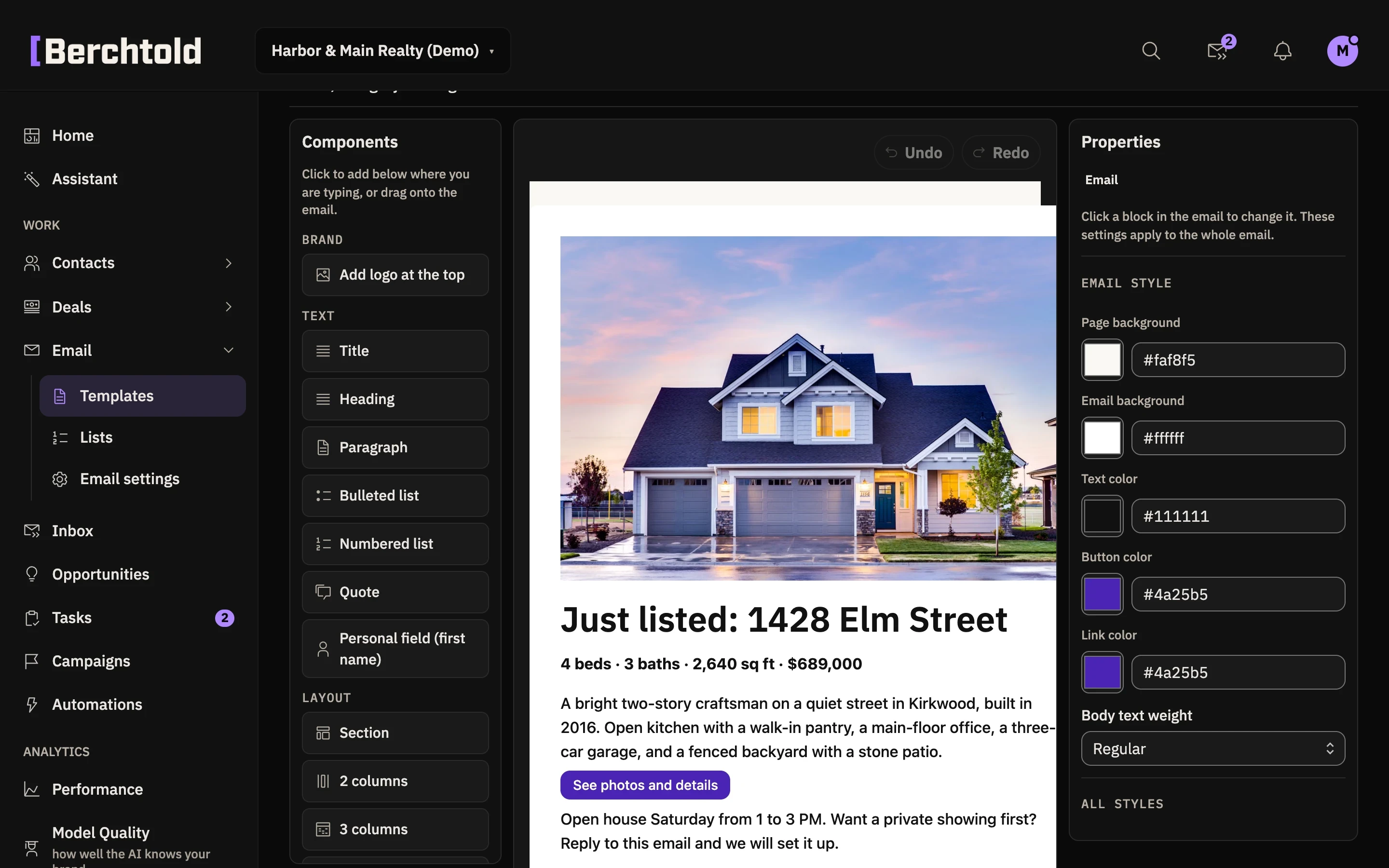
Task: Open Email settings gear item
Action: coord(142,479)
